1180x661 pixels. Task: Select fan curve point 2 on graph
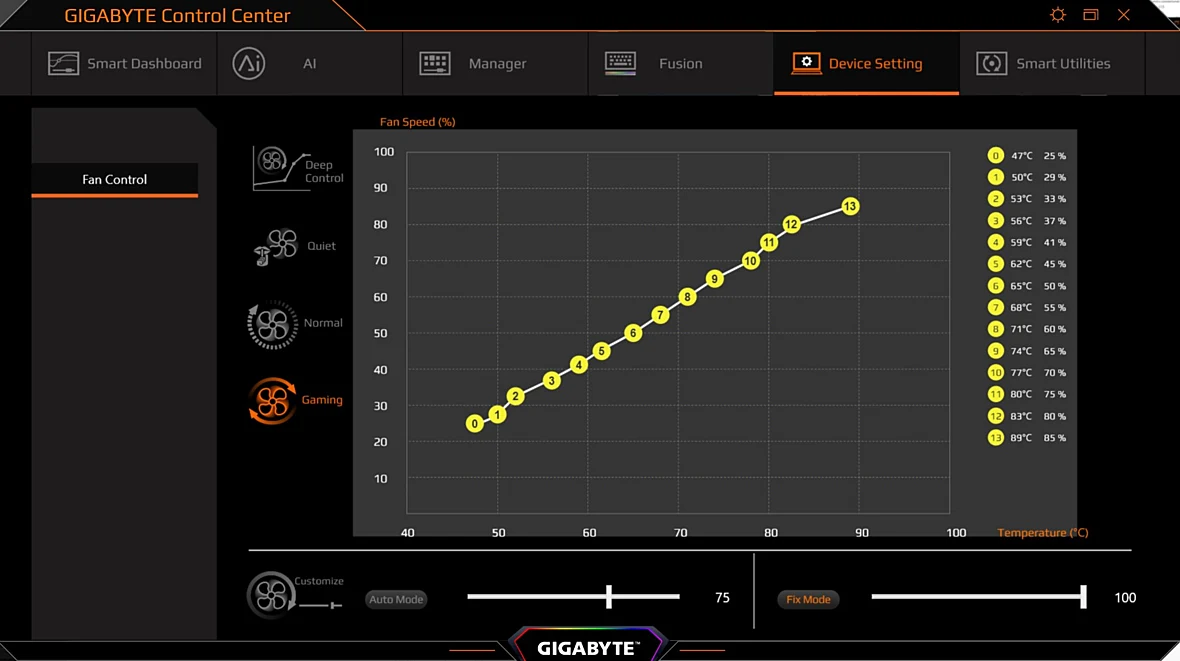[515, 396]
